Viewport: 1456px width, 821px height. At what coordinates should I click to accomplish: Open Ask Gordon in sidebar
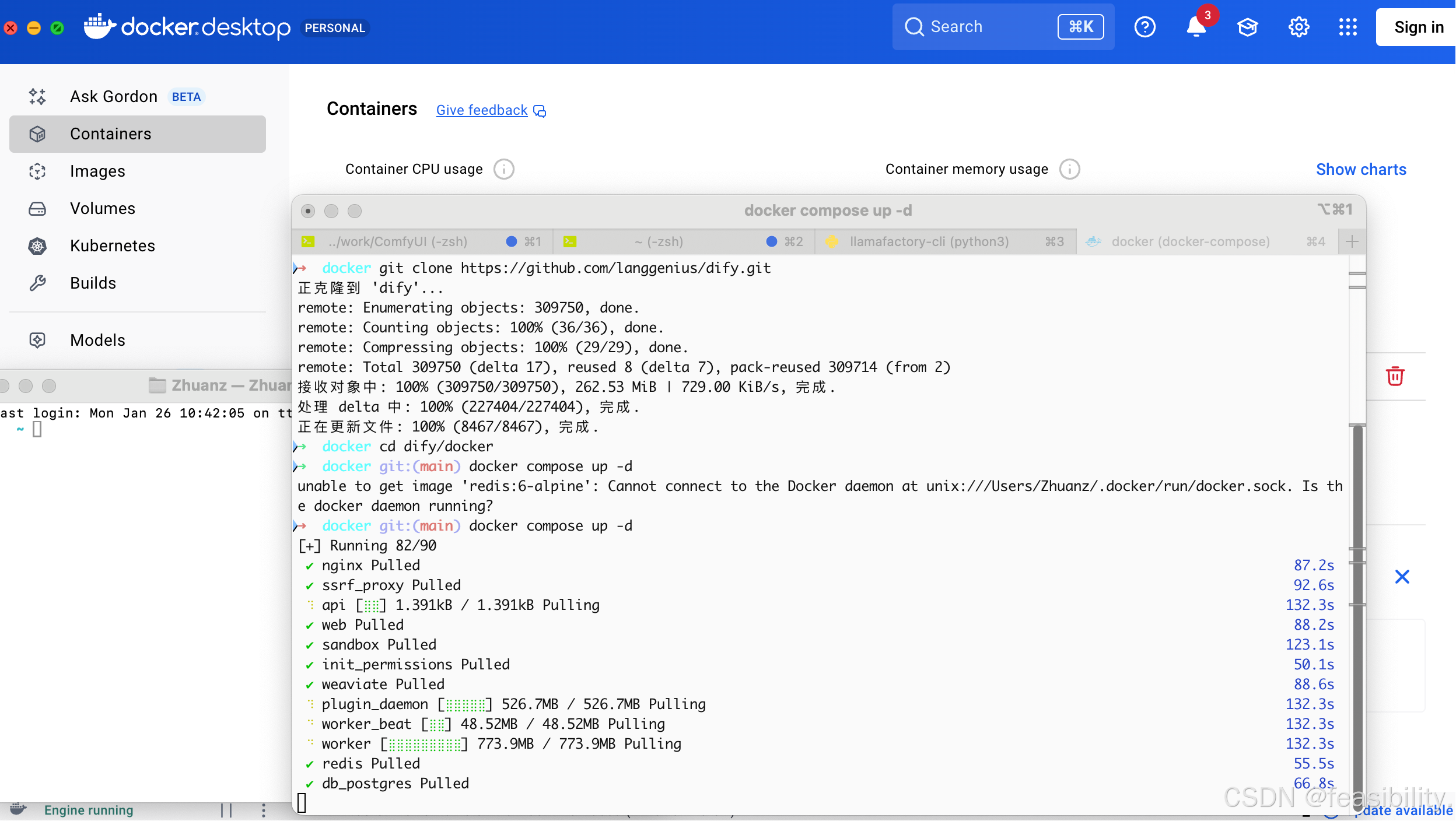point(114,97)
